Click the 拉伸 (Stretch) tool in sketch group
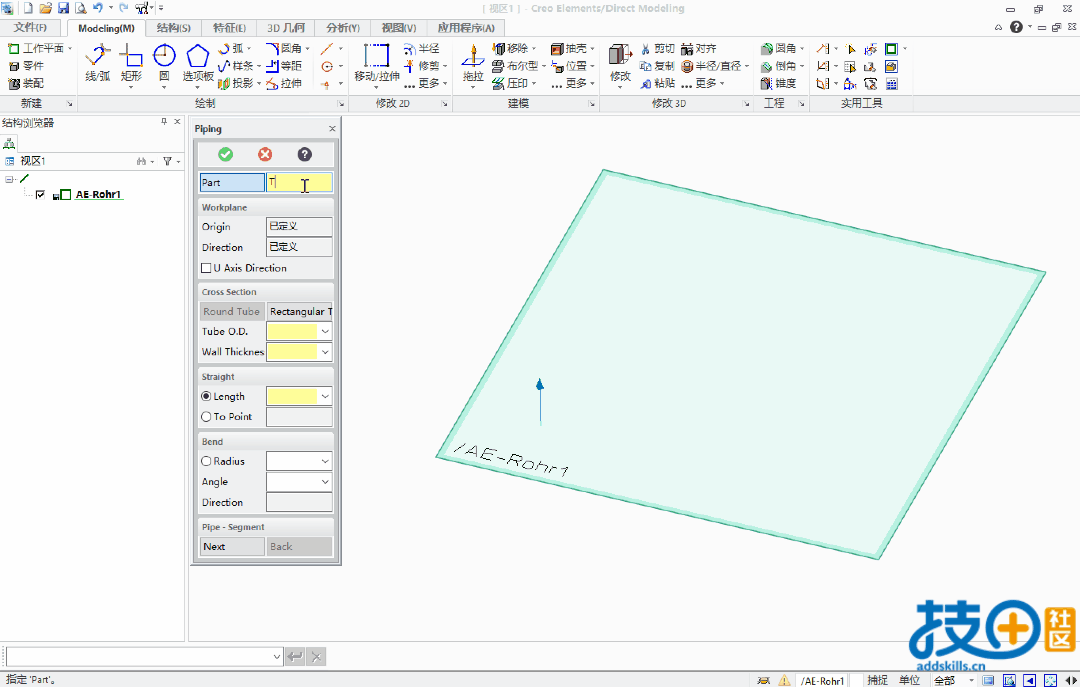1080x687 pixels. [x=284, y=83]
